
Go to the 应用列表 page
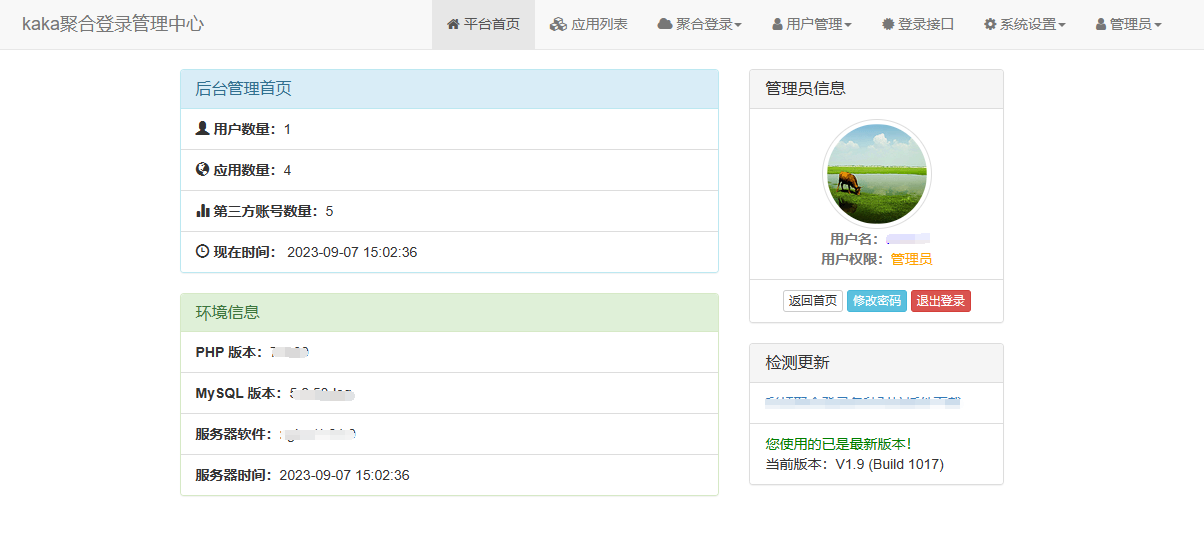point(589,24)
